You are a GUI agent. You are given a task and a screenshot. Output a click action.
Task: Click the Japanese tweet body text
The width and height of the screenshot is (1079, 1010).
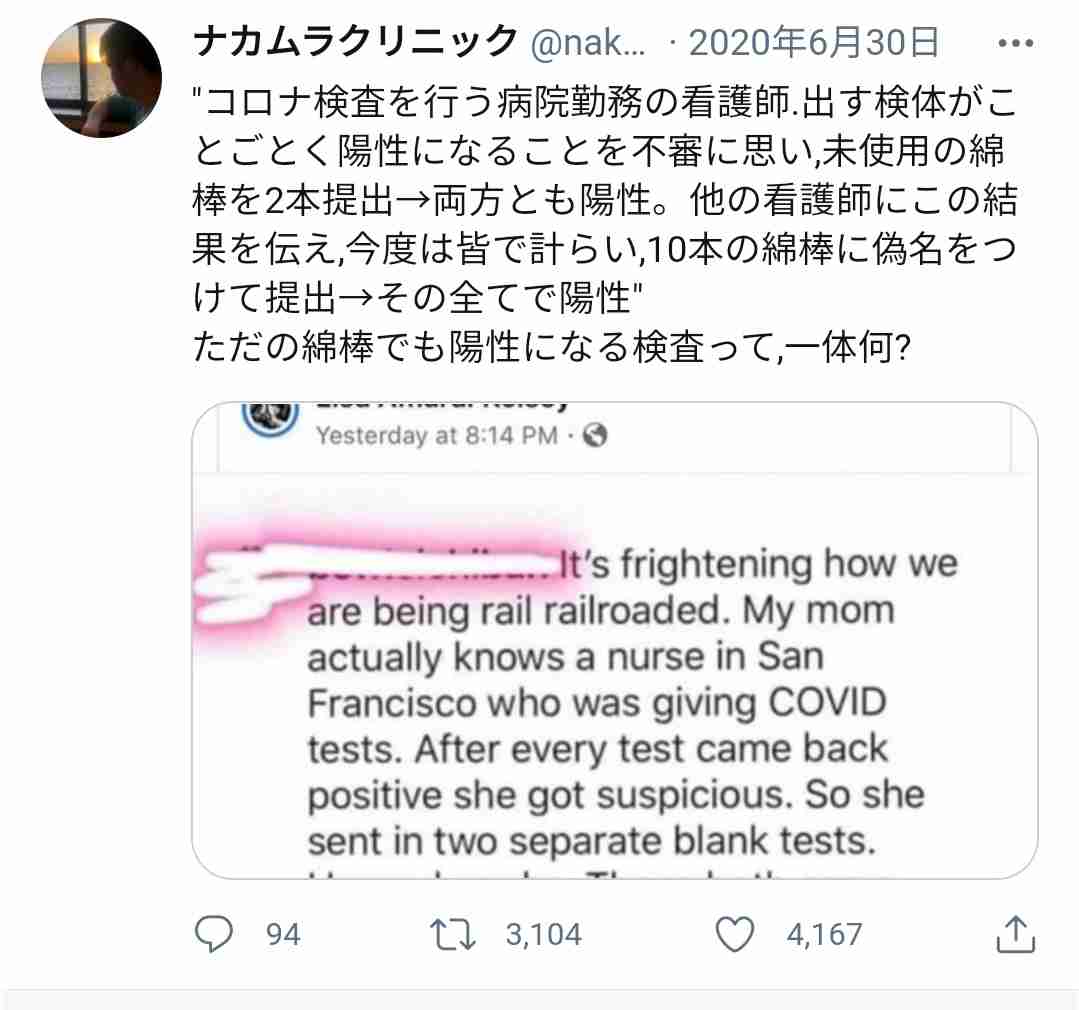(606, 200)
